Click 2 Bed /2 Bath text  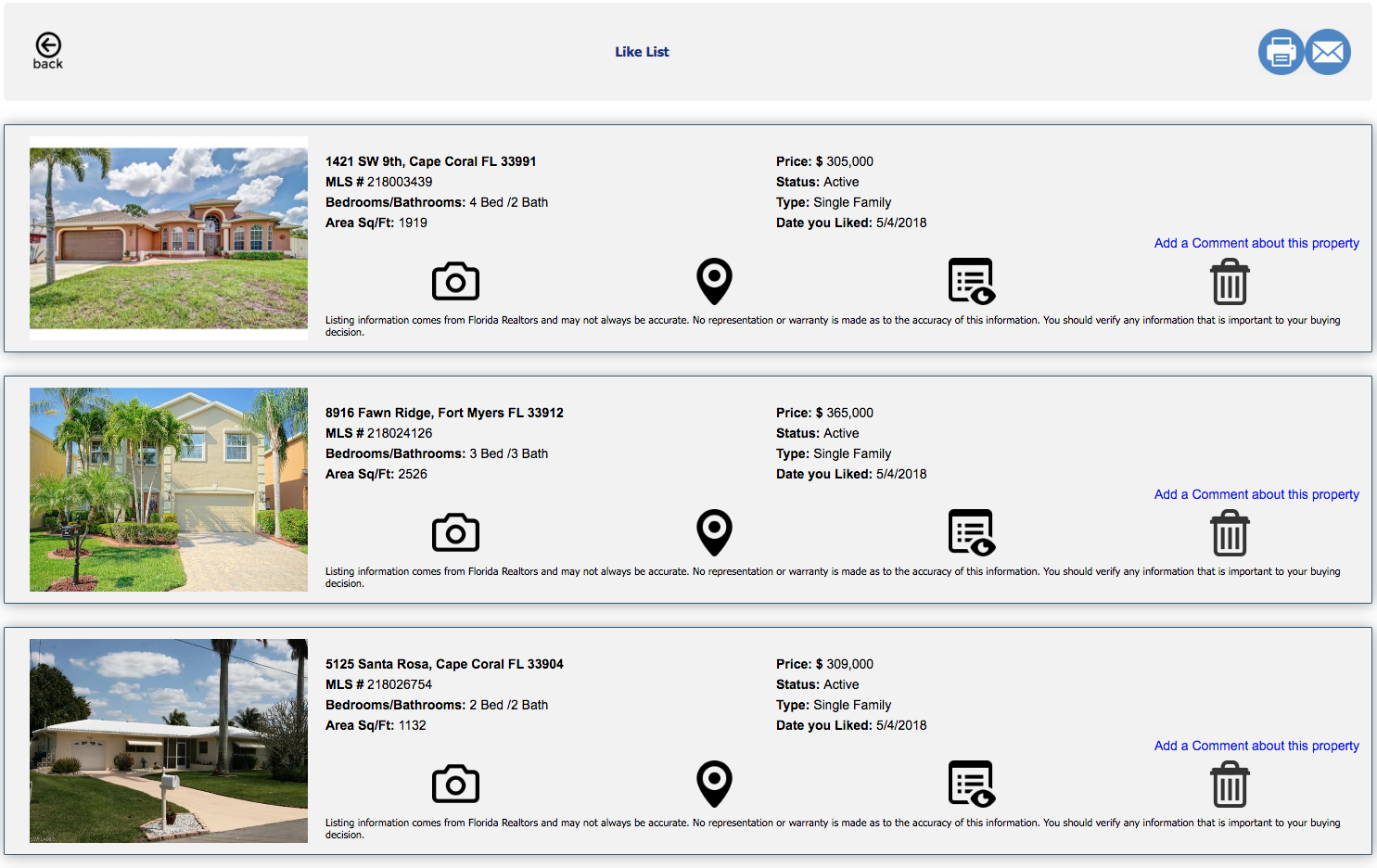click(x=509, y=705)
